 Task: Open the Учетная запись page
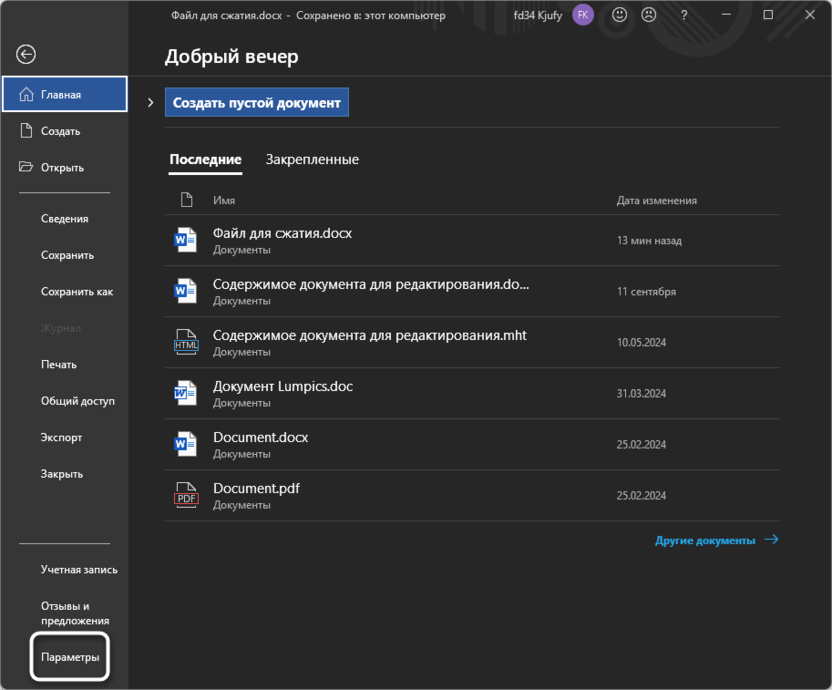(x=79, y=570)
